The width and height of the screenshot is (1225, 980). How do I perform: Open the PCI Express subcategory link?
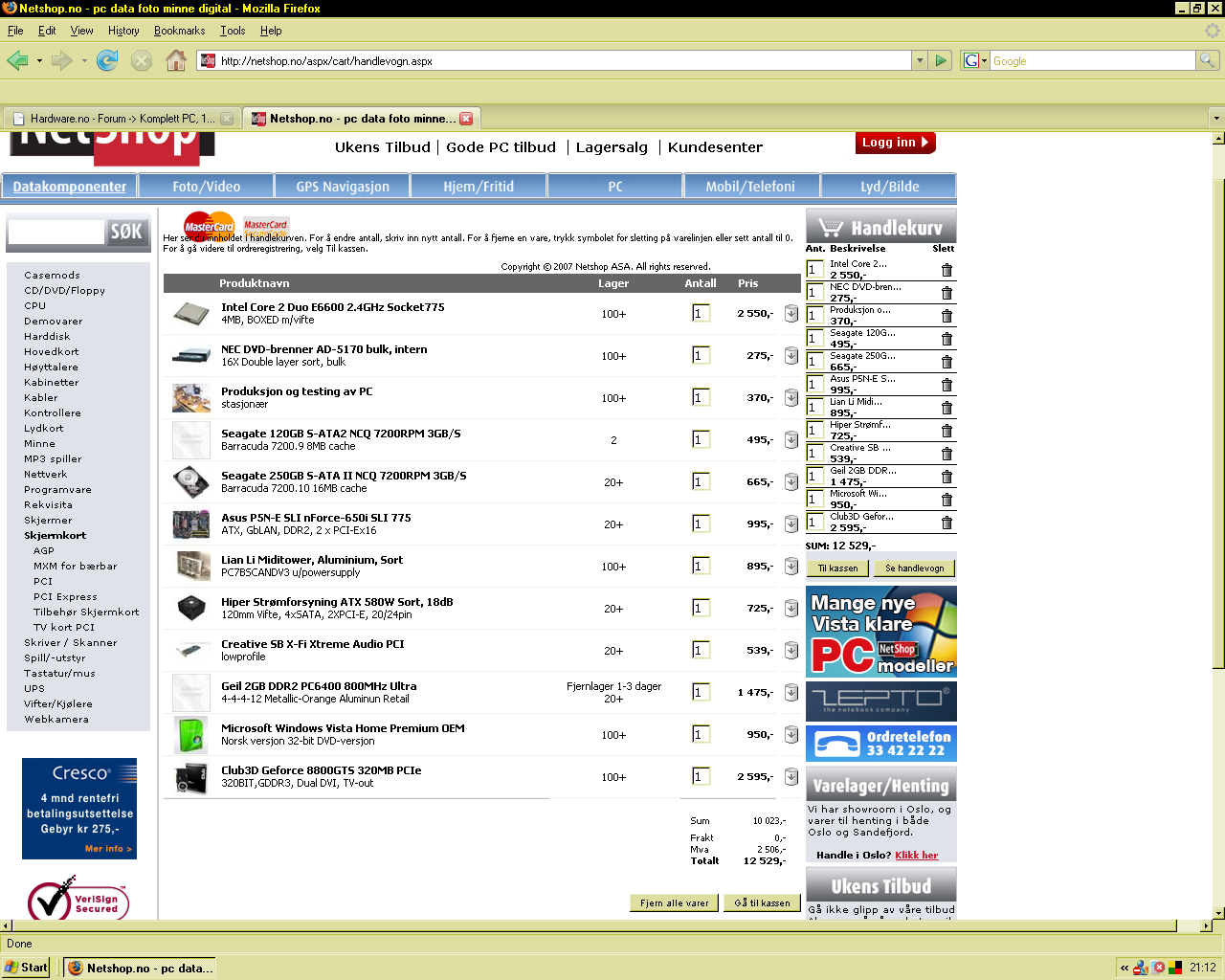click(x=65, y=597)
